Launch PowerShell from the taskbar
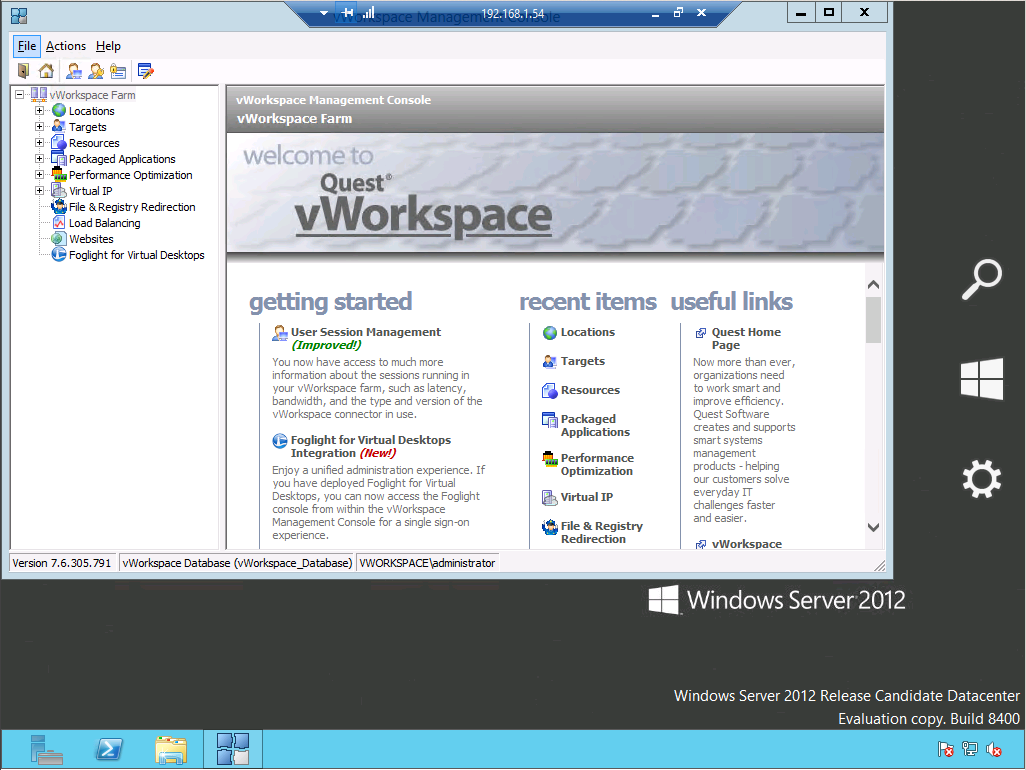 (x=109, y=749)
